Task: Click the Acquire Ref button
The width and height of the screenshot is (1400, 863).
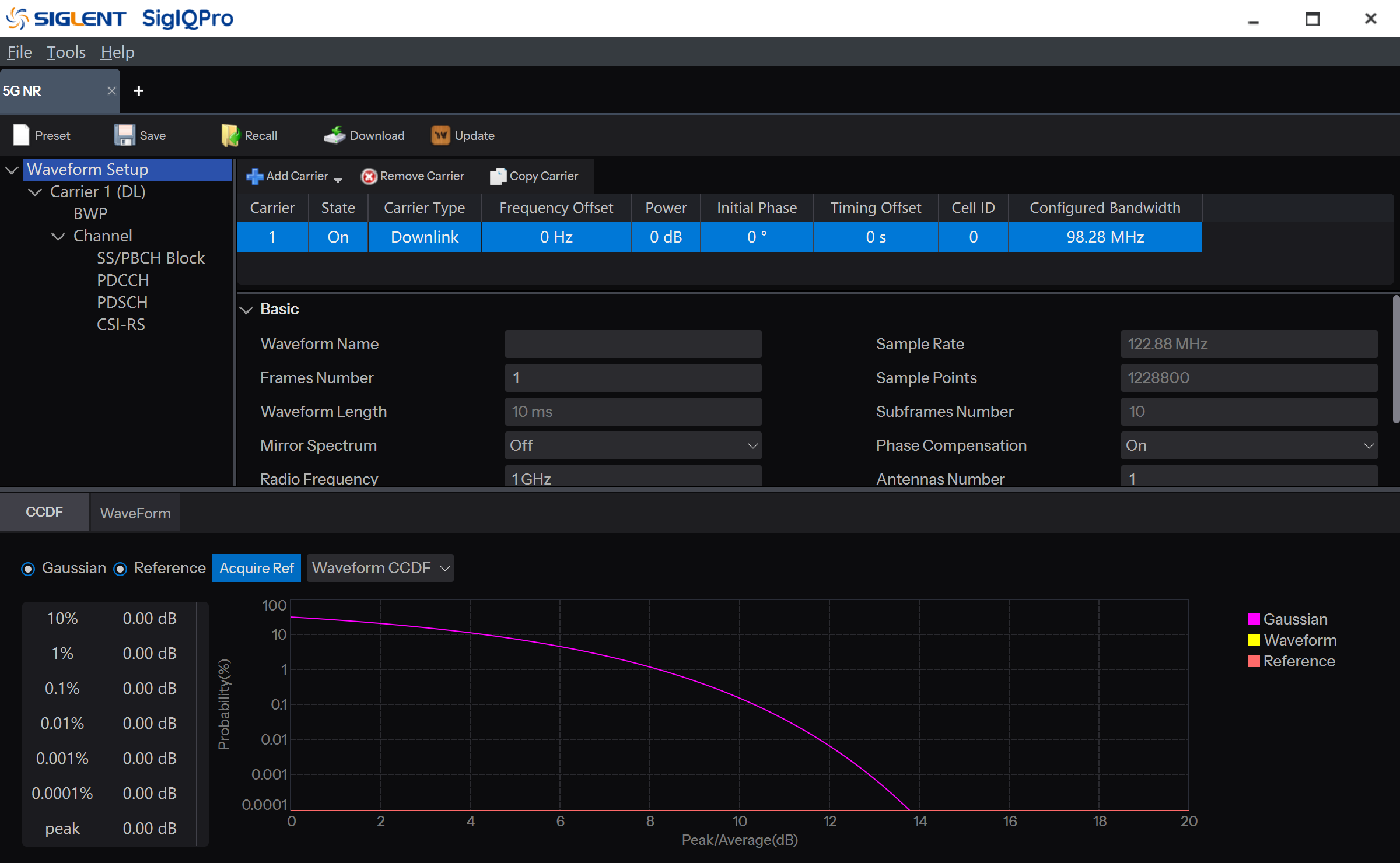Action: click(257, 568)
